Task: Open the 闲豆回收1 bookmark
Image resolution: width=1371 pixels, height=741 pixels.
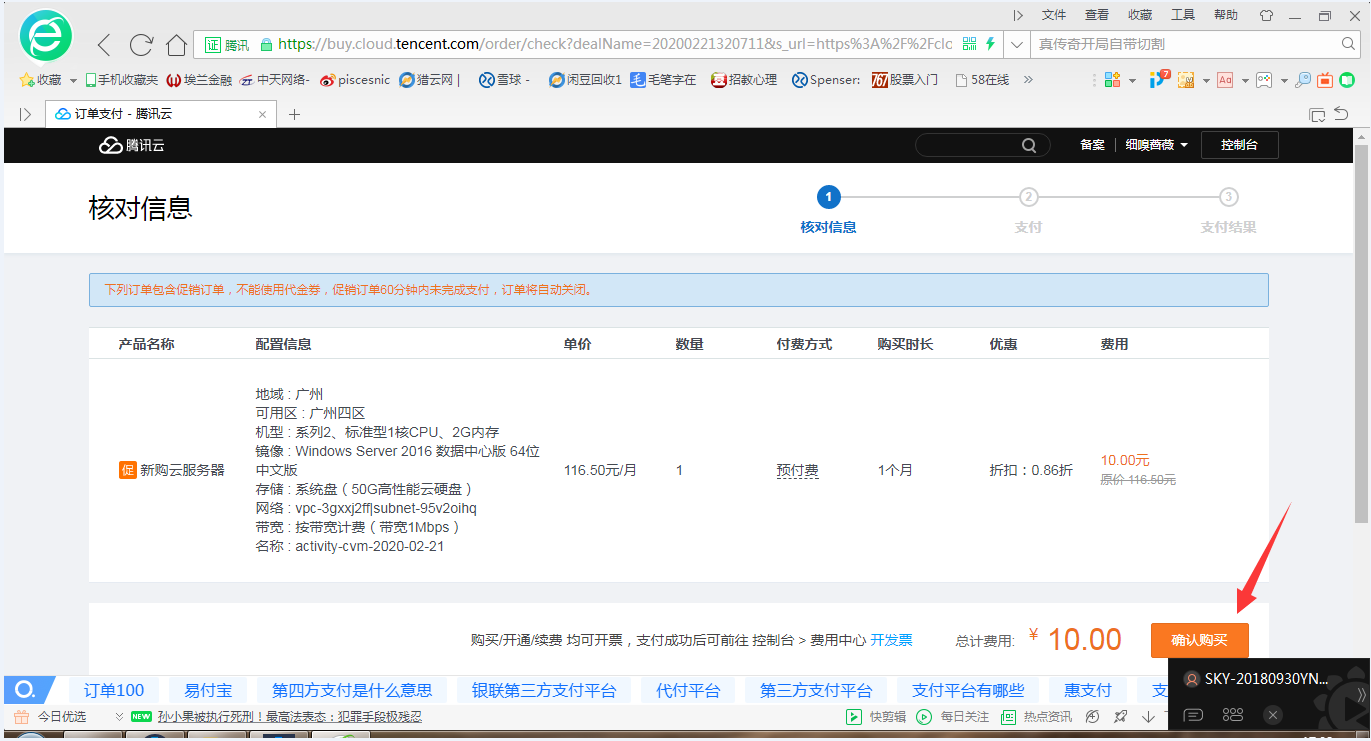Action: click(x=586, y=80)
